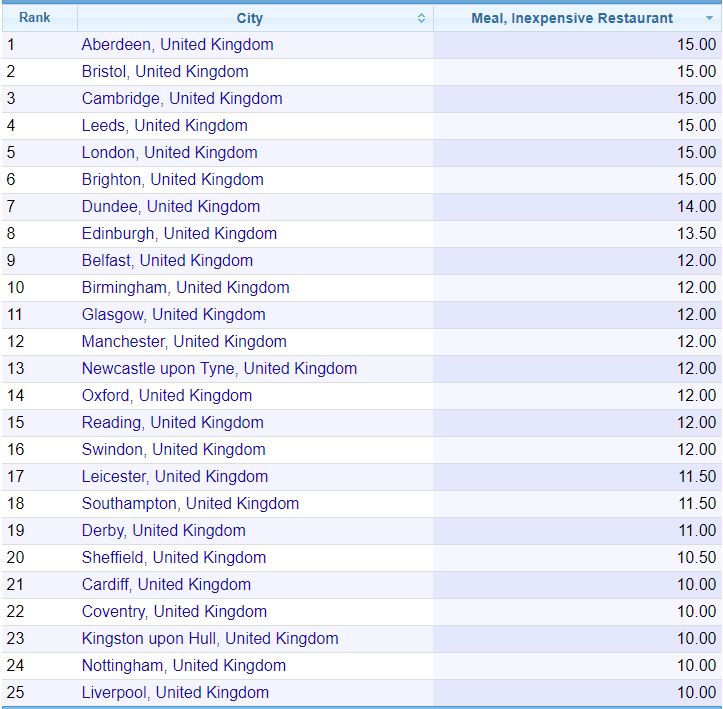This screenshot has height=709, width=723.
Task: Open Derby, United Kingdom link
Action: coord(164,530)
